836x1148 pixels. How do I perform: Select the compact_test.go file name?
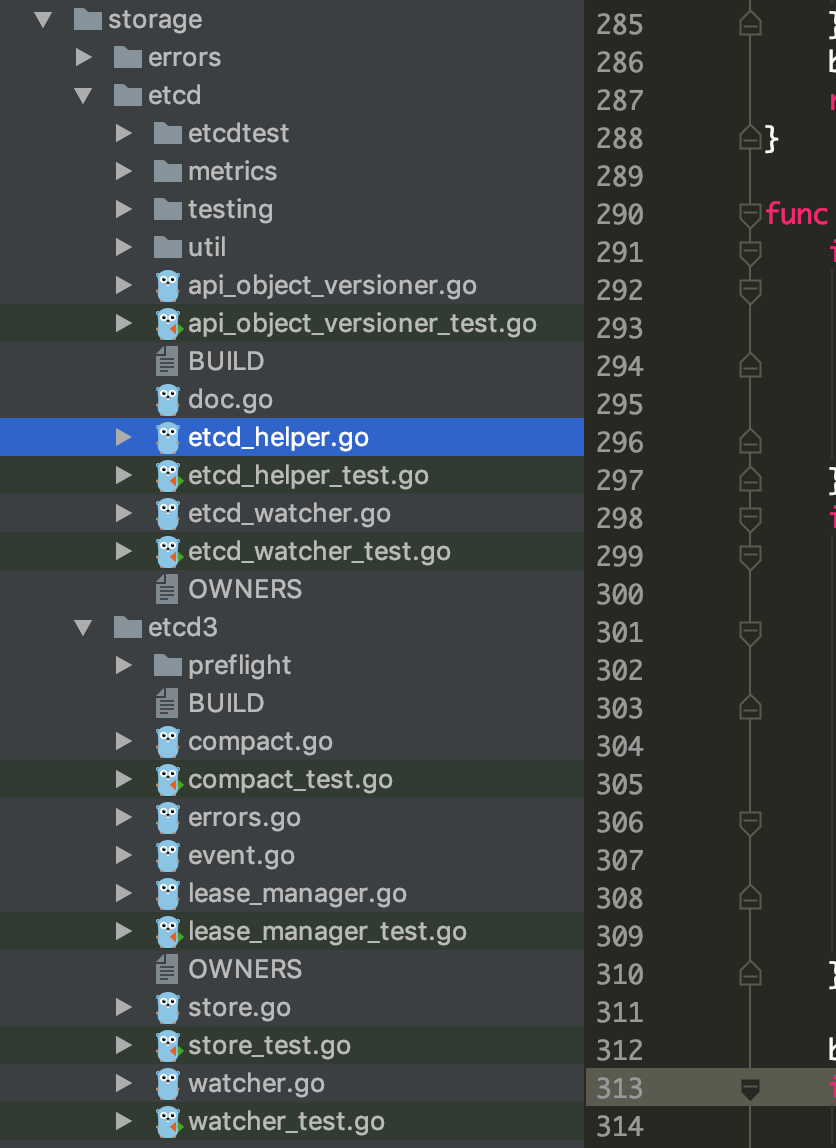tap(291, 780)
